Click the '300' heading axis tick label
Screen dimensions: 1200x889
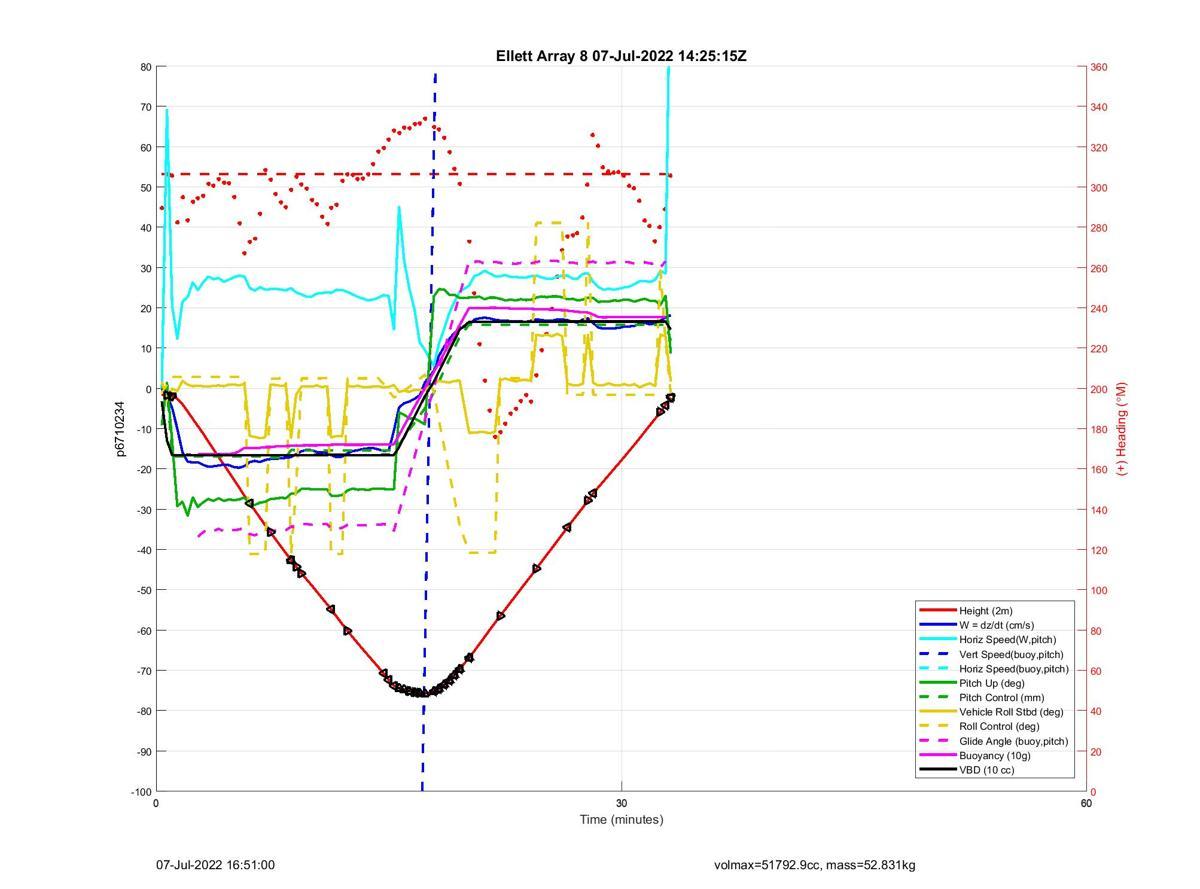click(1098, 188)
